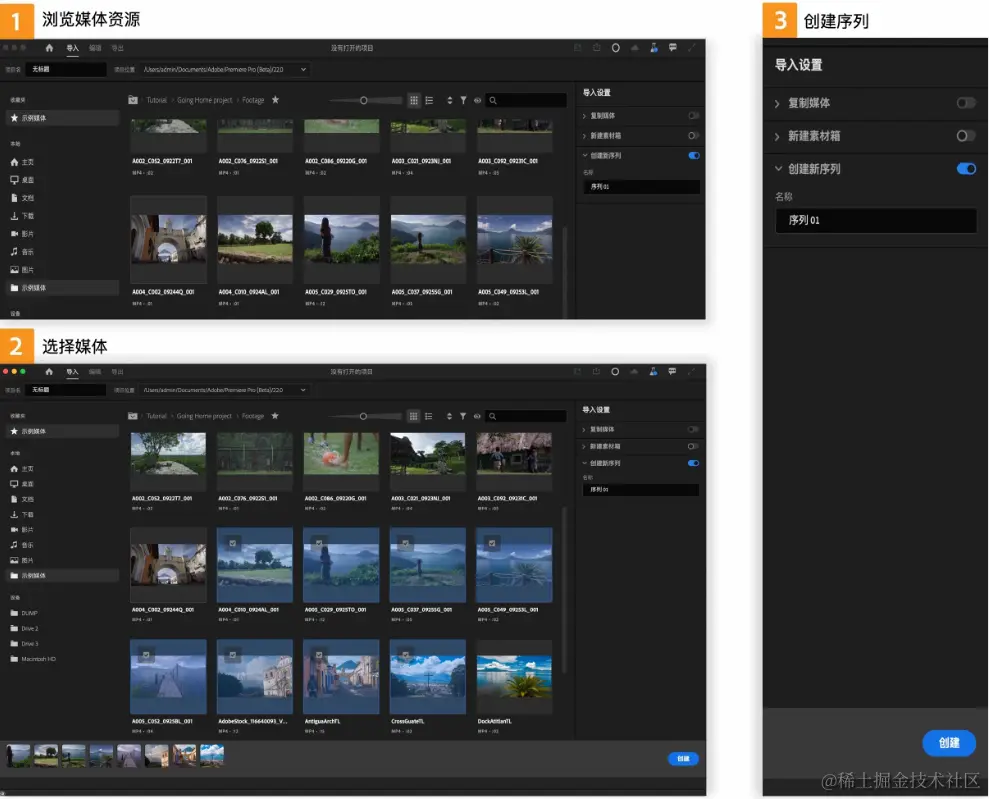Screen dimensions: 989x799
Task: Expand 复制媒体 chevron in step 2 window
Action: click(583, 429)
